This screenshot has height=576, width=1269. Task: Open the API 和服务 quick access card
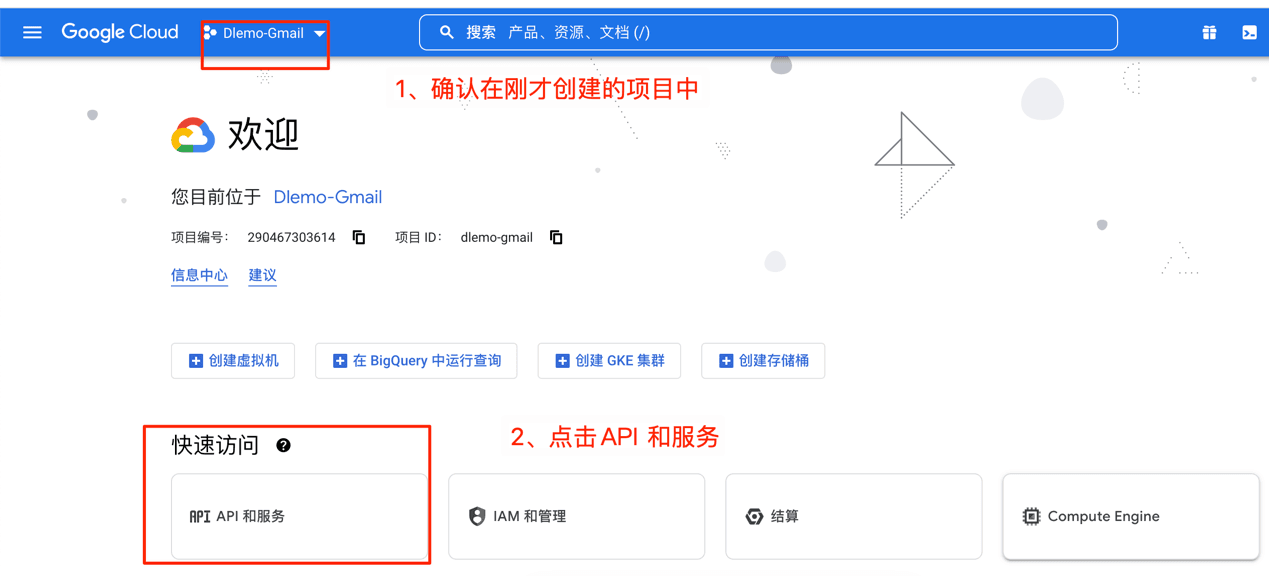299,516
